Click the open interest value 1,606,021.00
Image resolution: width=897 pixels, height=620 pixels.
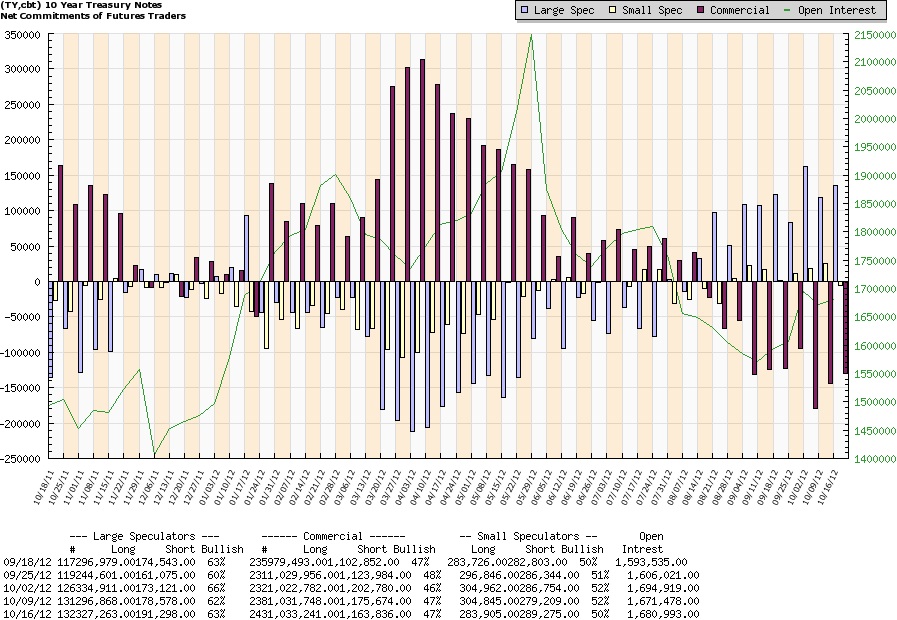(x=663, y=575)
